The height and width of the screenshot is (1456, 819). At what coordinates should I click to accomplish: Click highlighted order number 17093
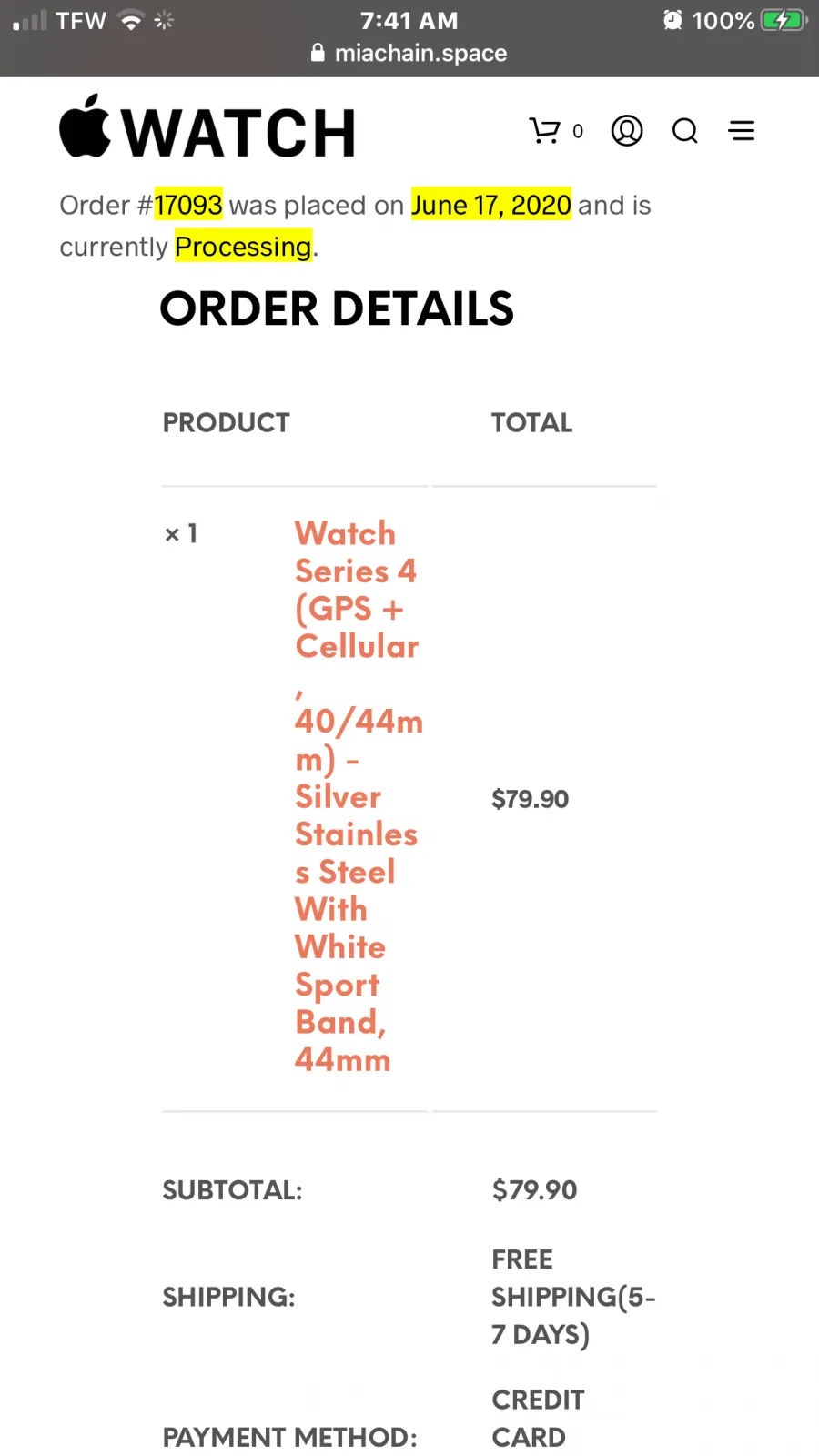[188, 205]
